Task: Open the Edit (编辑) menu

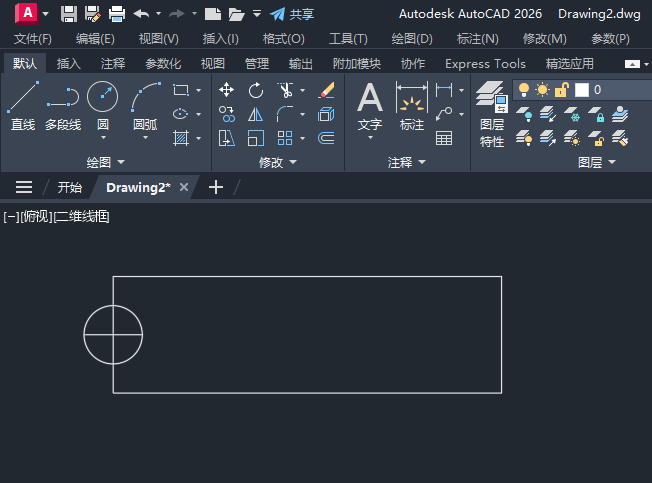Action: (95, 39)
